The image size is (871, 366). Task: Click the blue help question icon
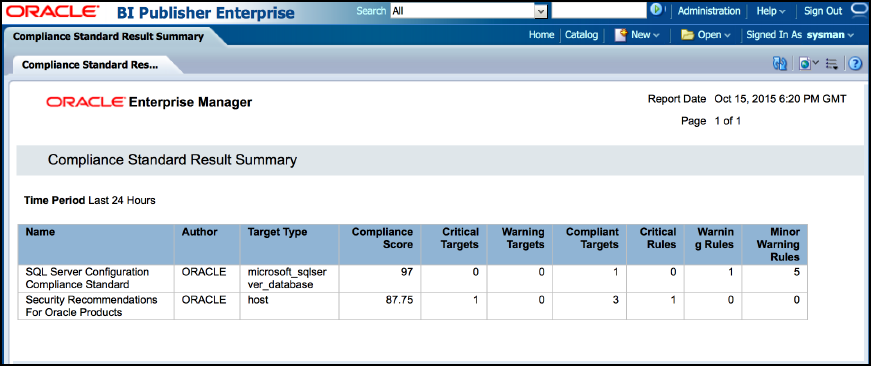[x=855, y=64]
